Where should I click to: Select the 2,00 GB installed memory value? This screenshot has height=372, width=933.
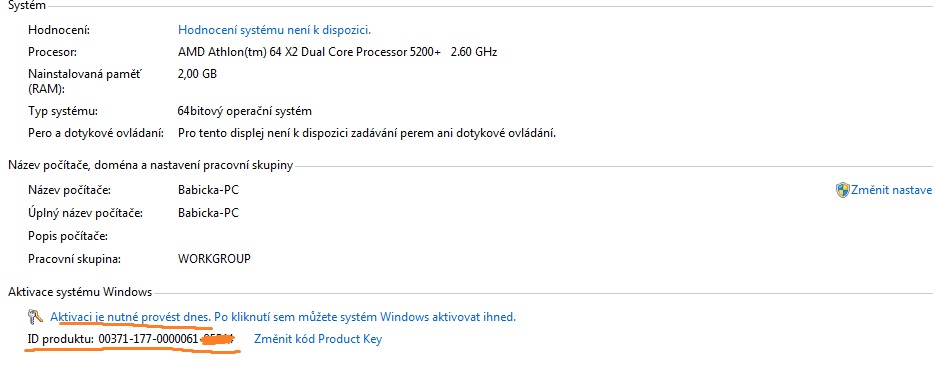tap(198, 75)
